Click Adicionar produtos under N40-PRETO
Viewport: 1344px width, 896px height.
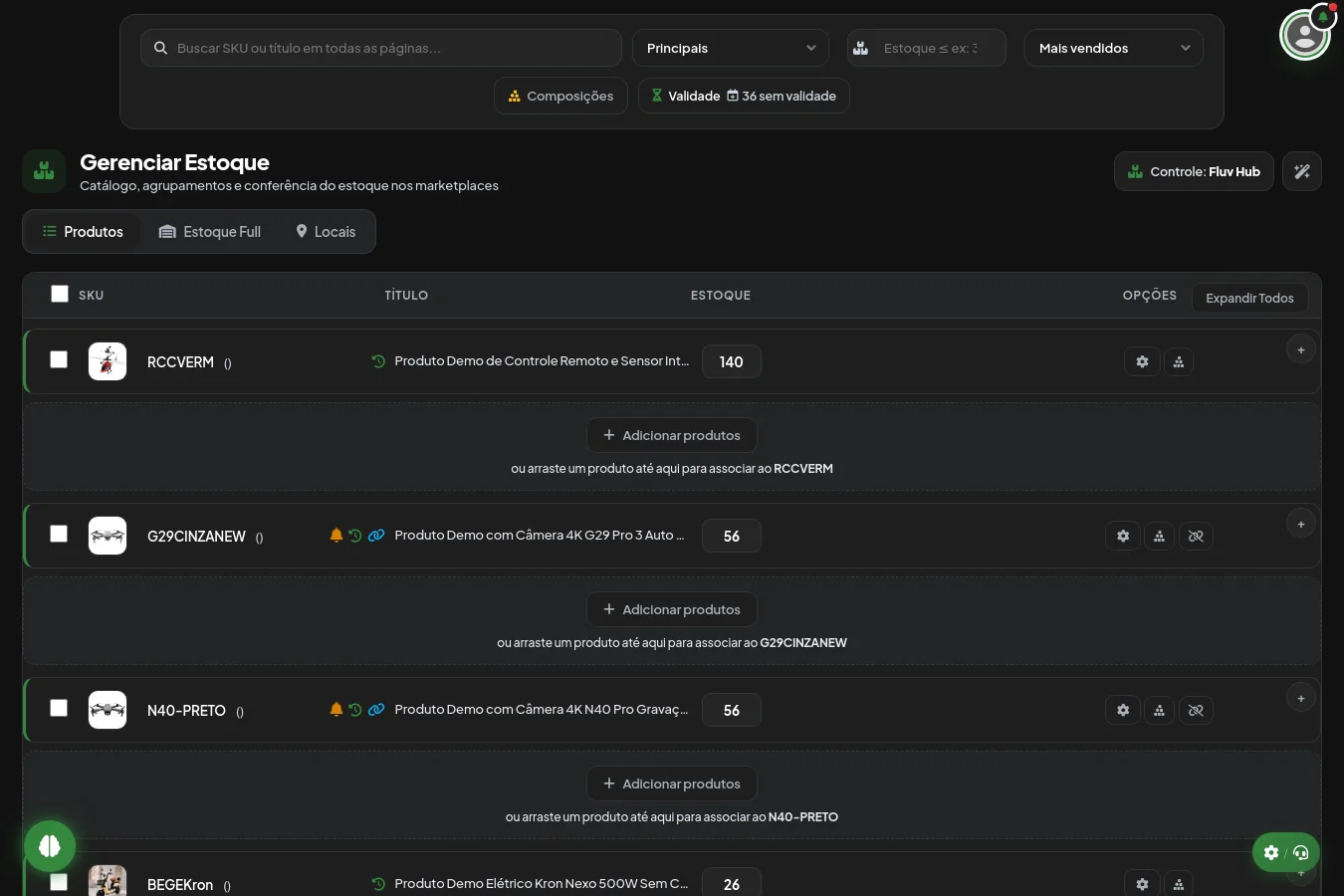tap(672, 784)
